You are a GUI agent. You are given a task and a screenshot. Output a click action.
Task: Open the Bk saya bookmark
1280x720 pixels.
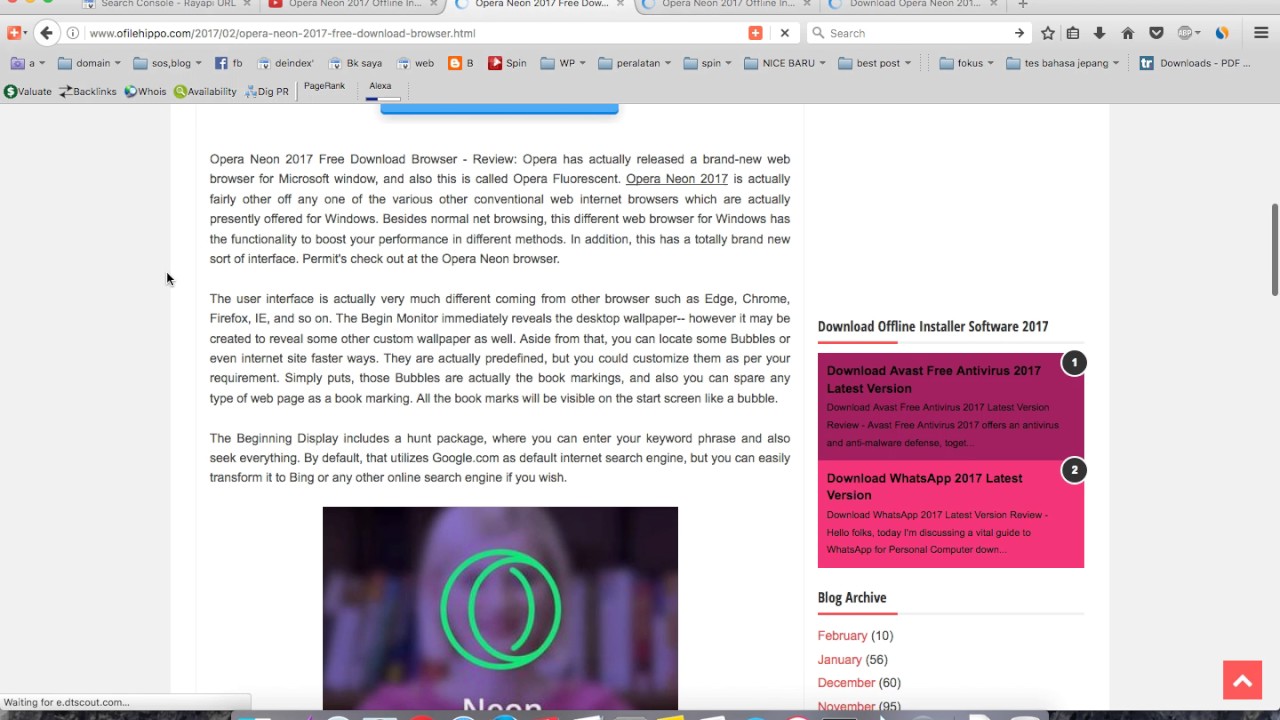(355, 63)
